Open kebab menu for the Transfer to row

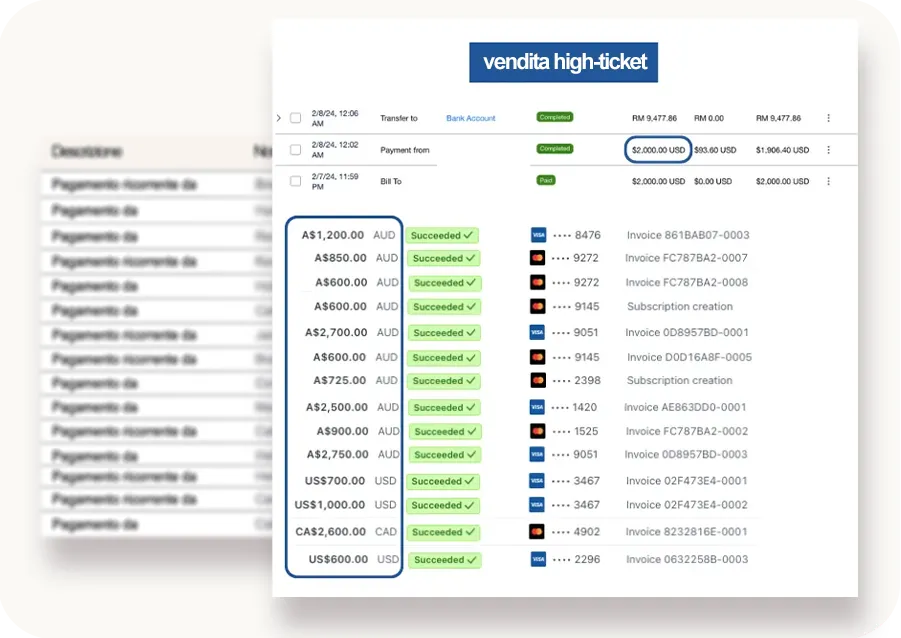(828, 118)
